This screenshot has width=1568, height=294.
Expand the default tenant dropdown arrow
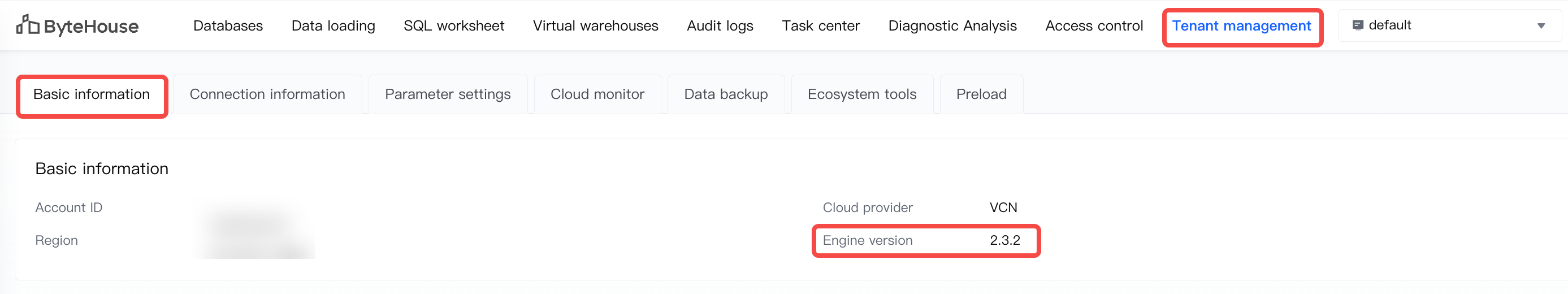click(1541, 25)
